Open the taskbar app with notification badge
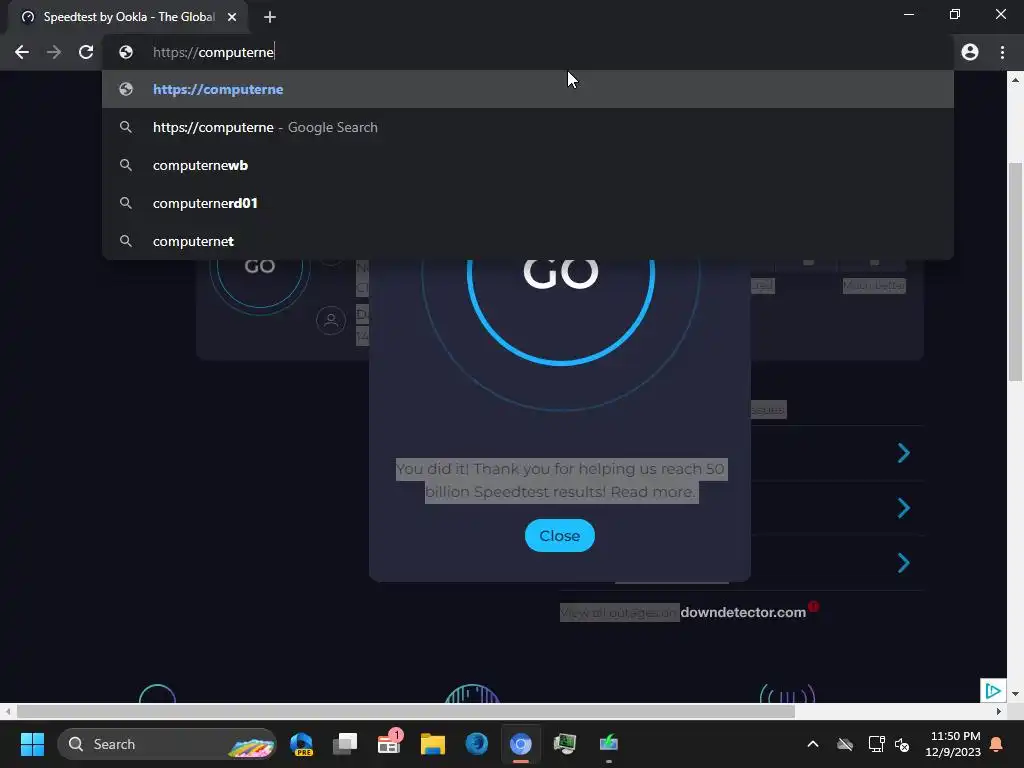Image resolution: width=1024 pixels, height=768 pixels. 389,744
